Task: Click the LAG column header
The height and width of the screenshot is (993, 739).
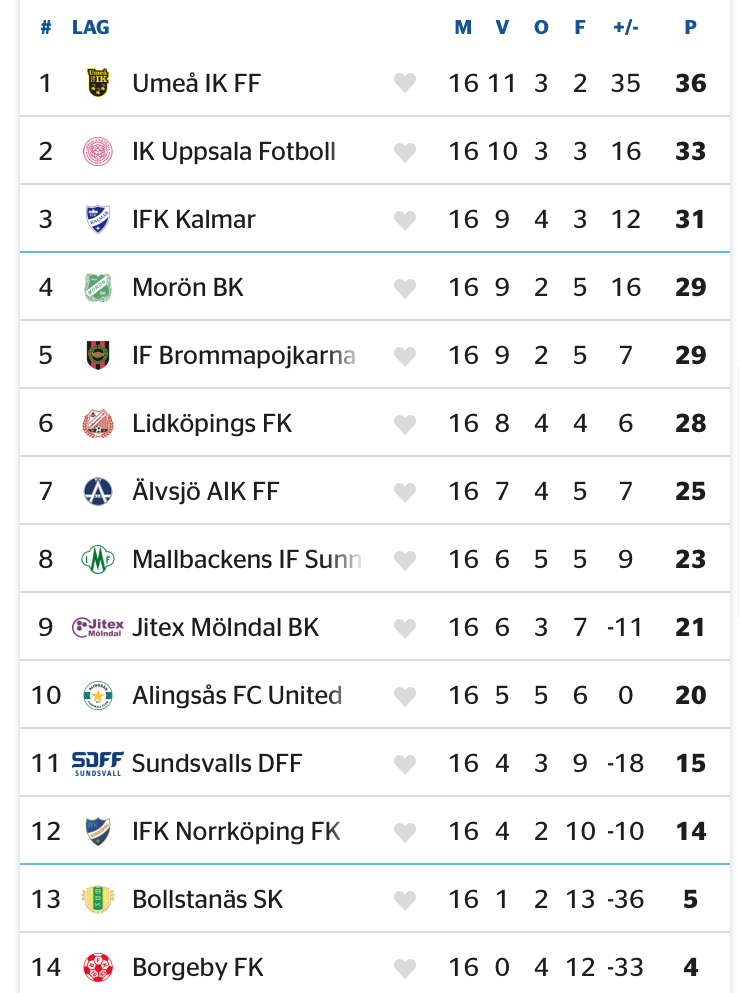Action: click(90, 27)
